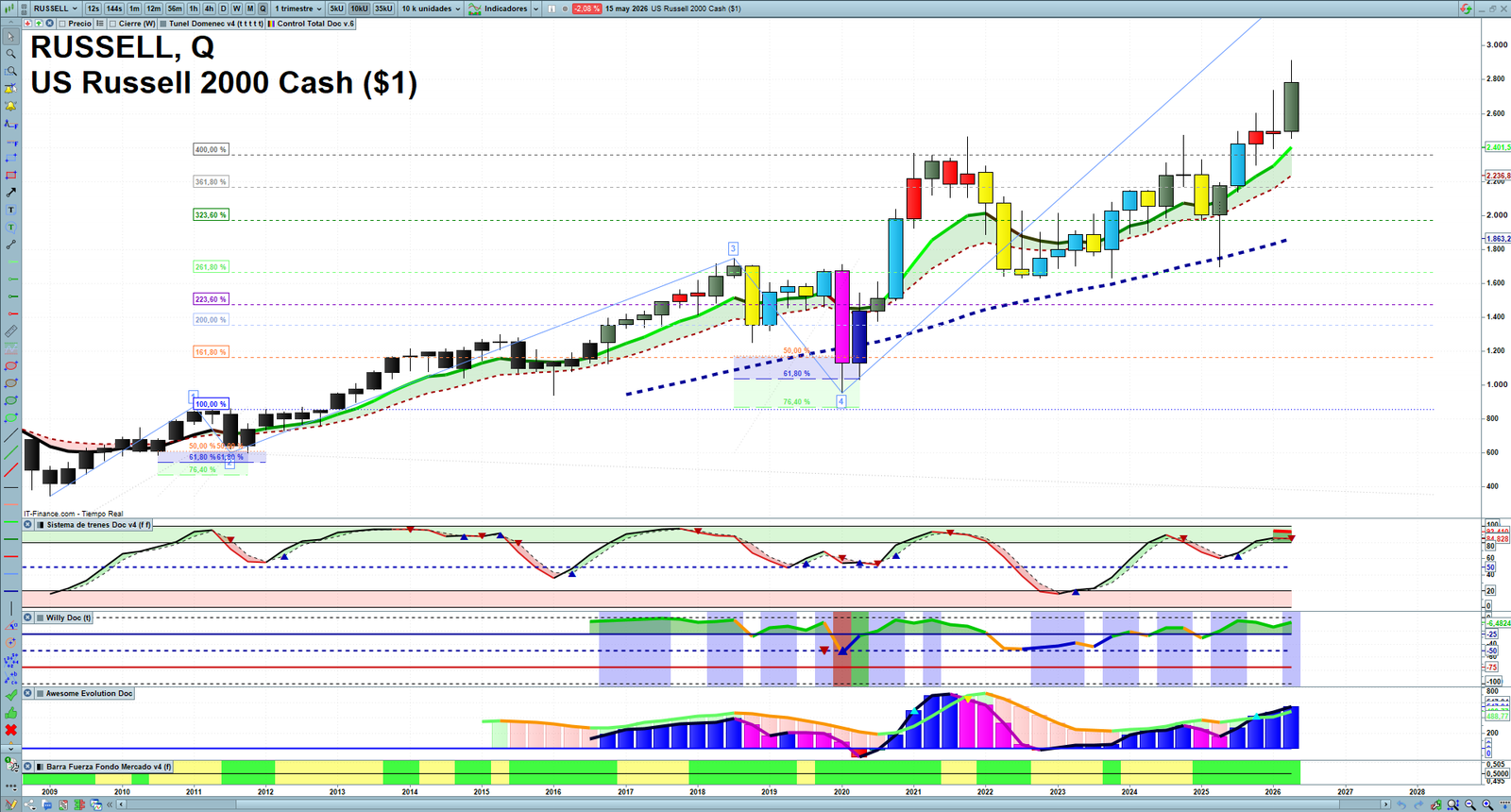Toggle the Tunel Domenec v4 indicator box
Image resolution: width=1511 pixels, height=812 pixels.
[163, 24]
